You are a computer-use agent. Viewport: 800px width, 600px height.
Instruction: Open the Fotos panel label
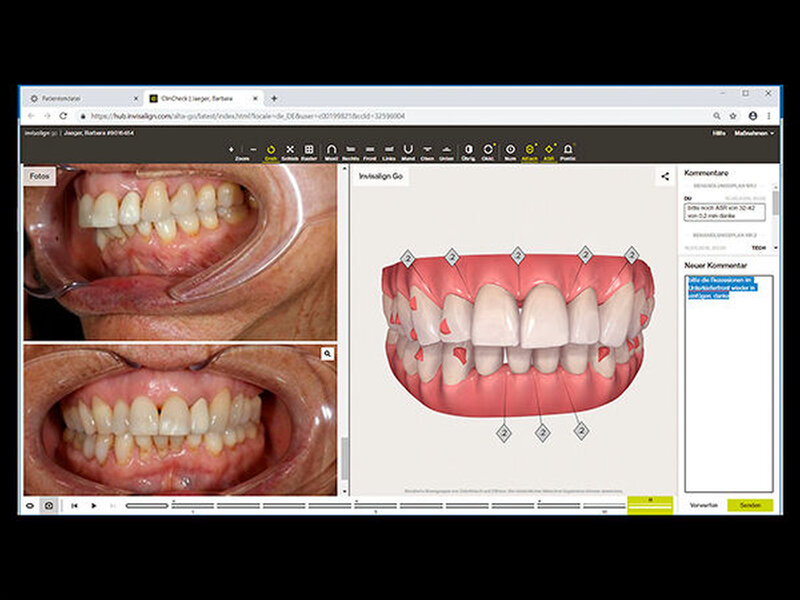39,176
